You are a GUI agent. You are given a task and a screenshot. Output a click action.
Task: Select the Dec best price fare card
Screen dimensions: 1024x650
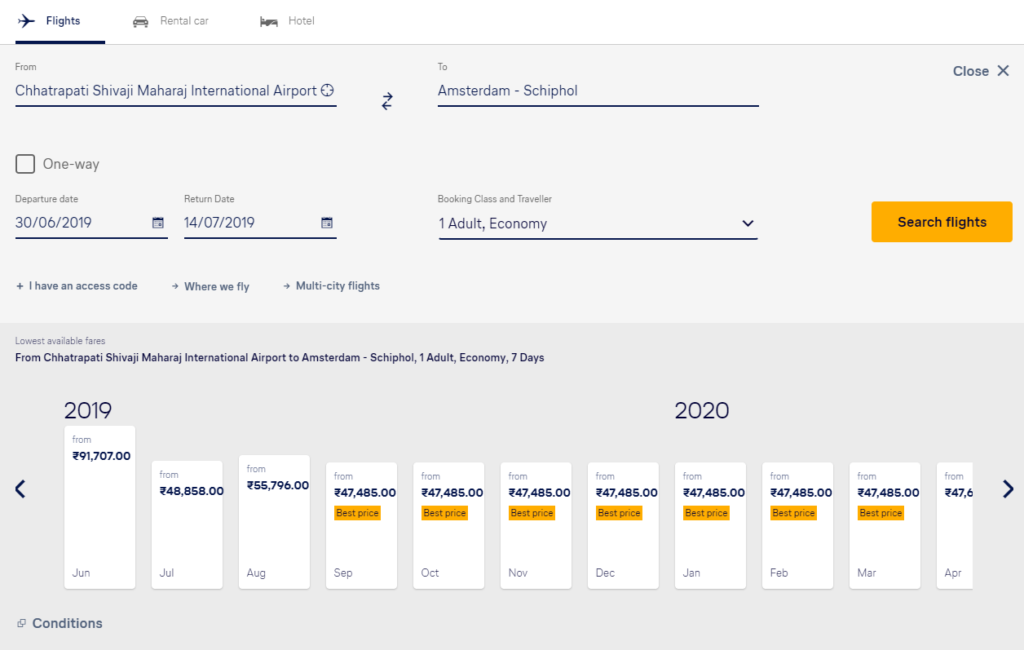(623, 526)
